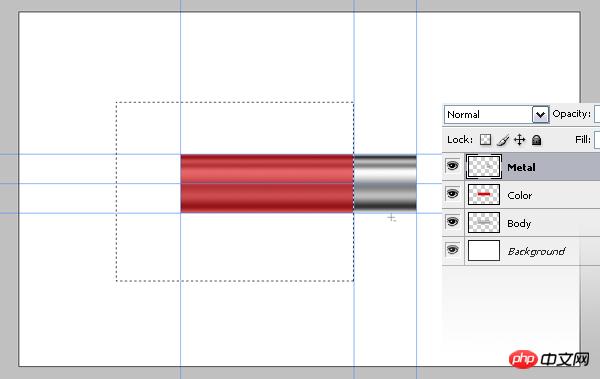600x379 pixels.
Task: Select the Body layer by name
Action: (519, 223)
